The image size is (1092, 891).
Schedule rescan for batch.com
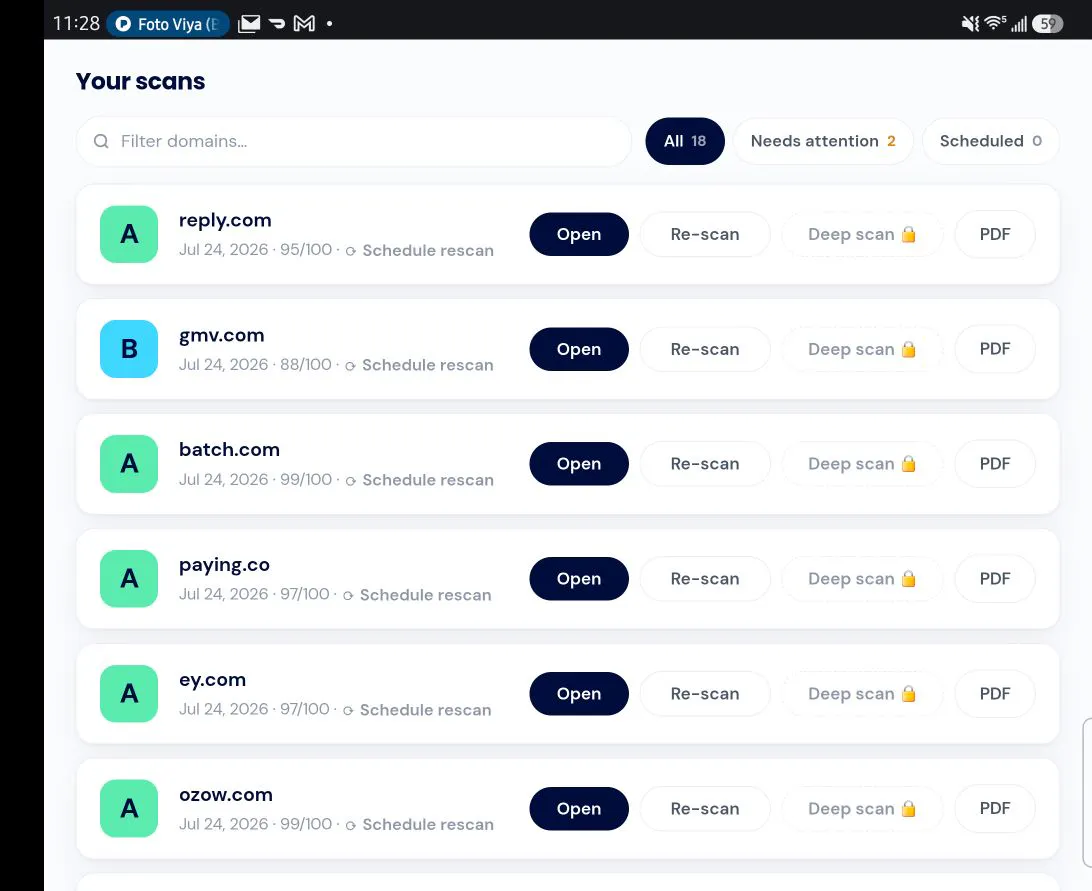(x=420, y=480)
